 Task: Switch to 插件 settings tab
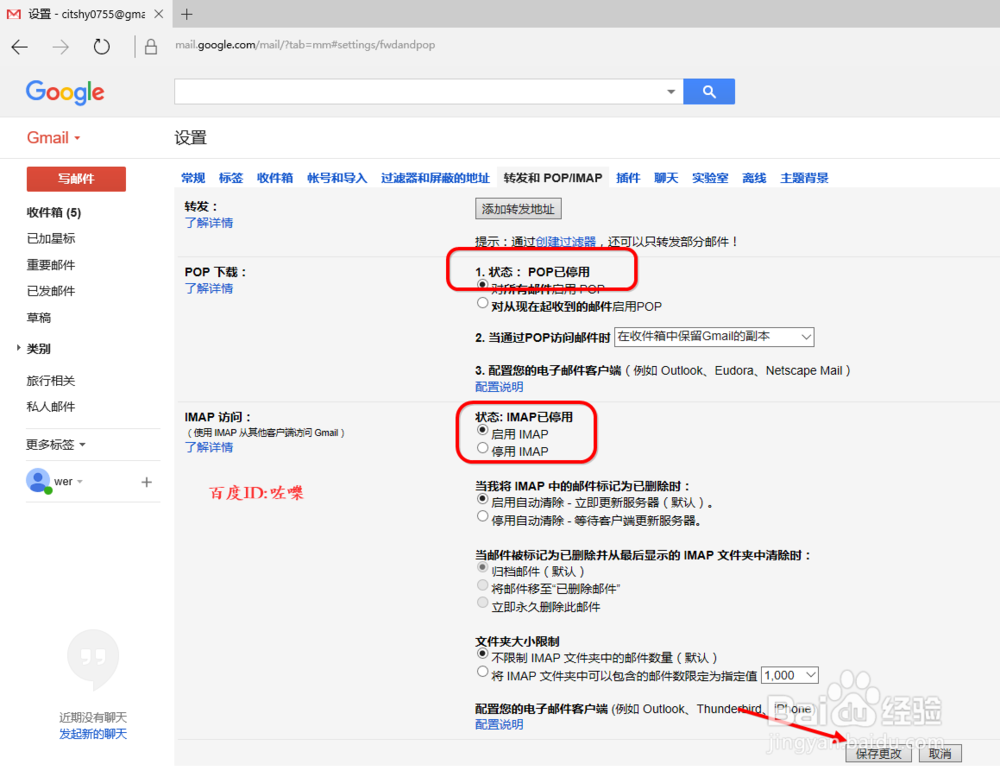tap(628, 178)
